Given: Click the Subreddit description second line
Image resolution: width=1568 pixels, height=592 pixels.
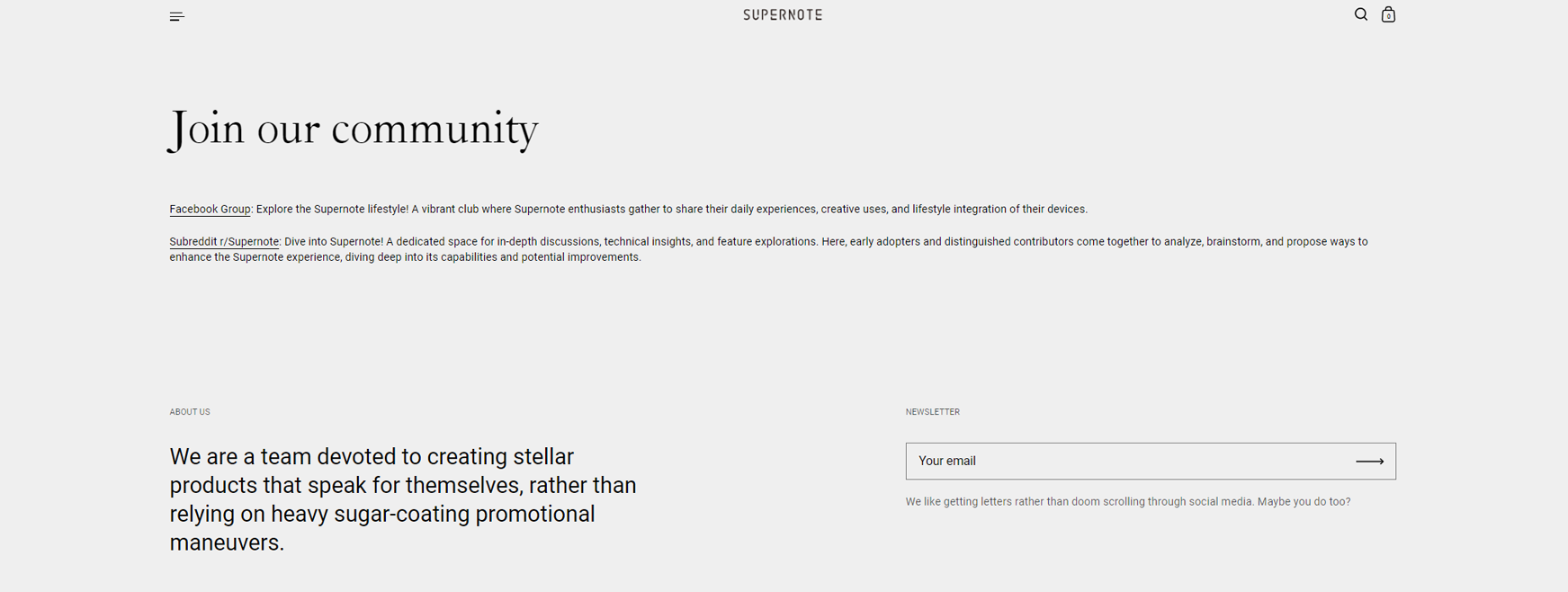Looking at the screenshot, I should click(405, 257).
